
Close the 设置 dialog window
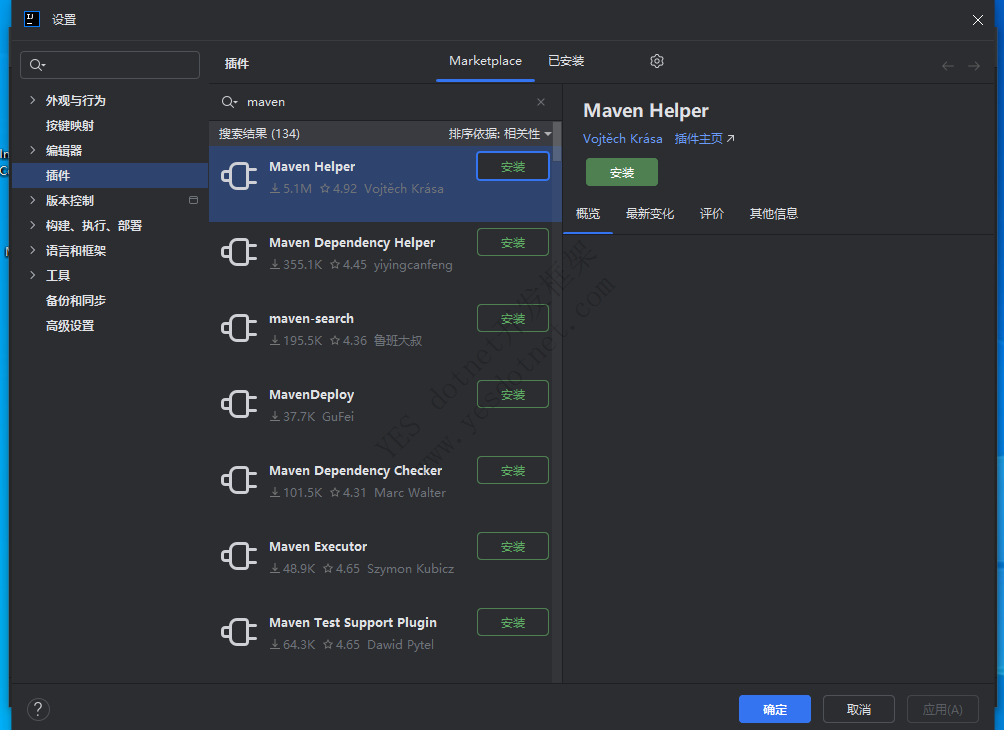[x=978, y=20]
